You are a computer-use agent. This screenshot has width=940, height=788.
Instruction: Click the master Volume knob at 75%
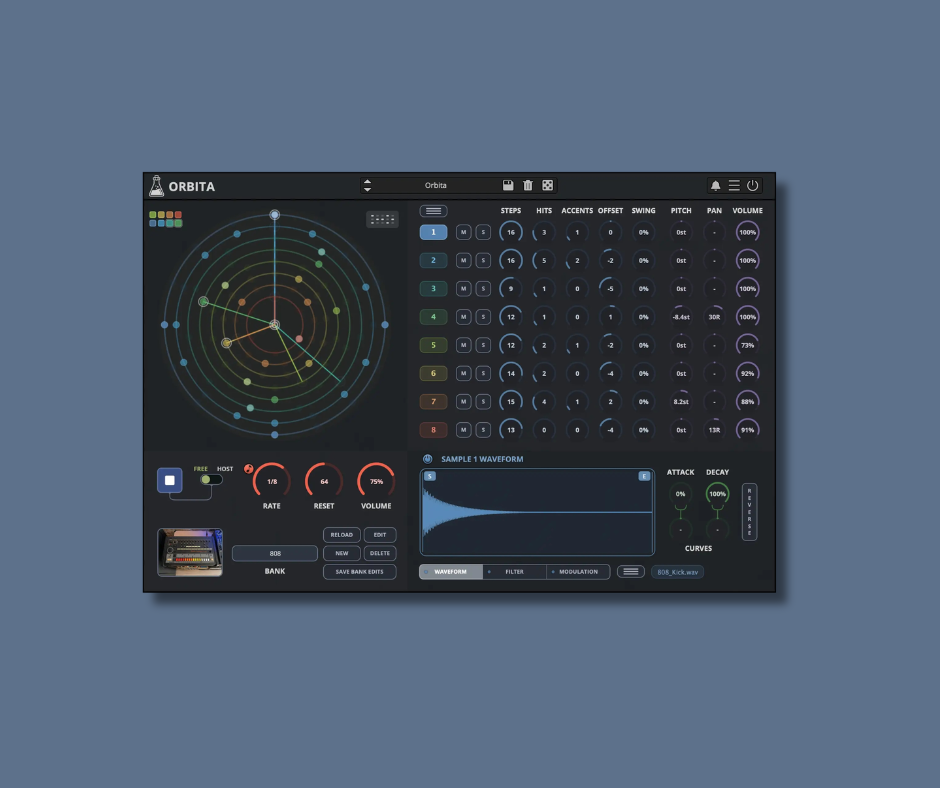click(x=376, y=481)
